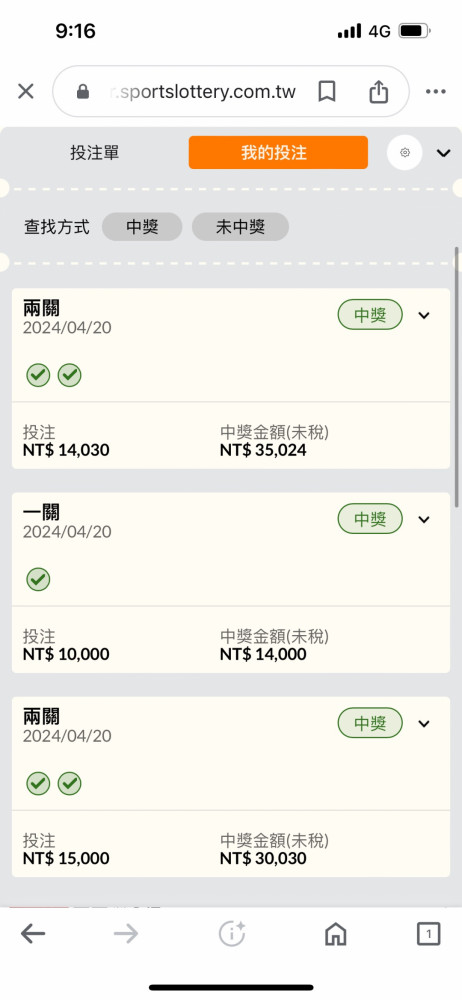Open the settings gear icon
462x1000 pixels.
click(405, 153)
